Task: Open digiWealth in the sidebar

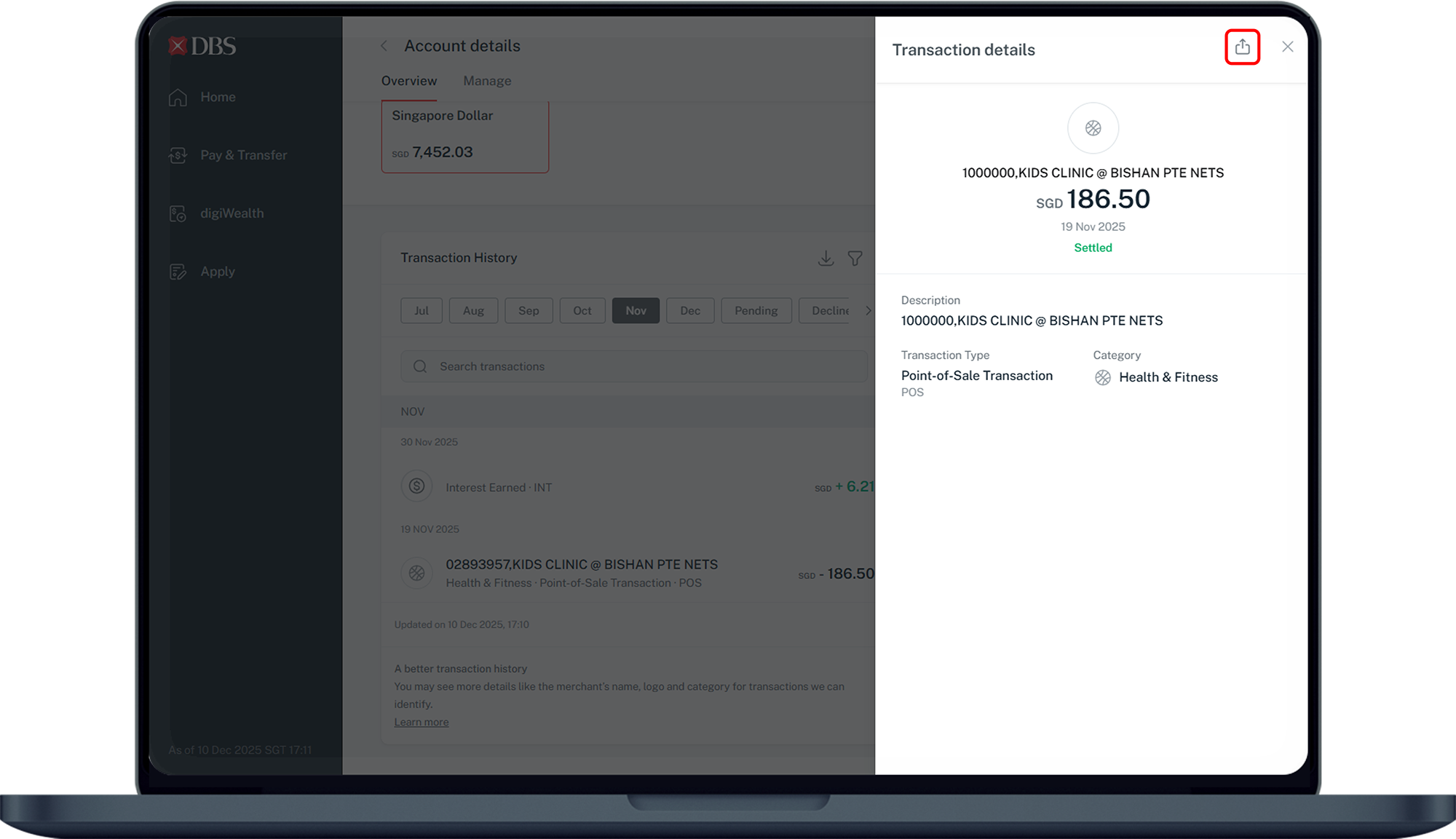Action: (232, 213)
